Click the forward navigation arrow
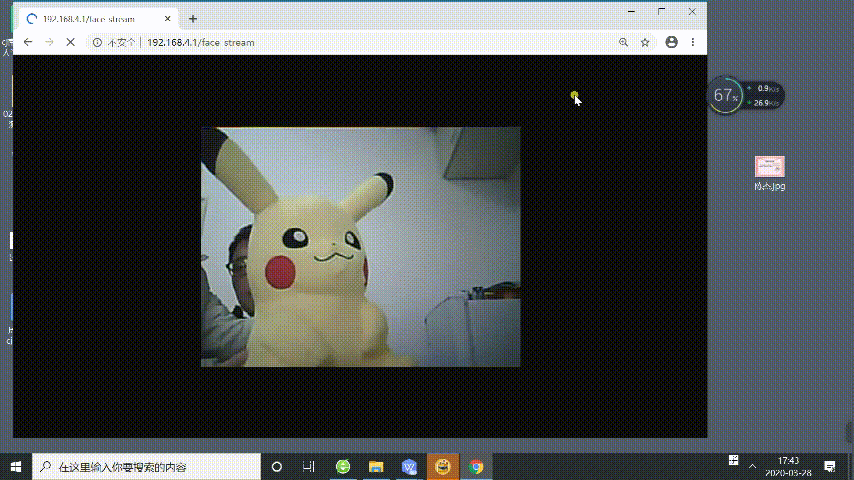The image size is (854, 480). (x=49, y=42)
